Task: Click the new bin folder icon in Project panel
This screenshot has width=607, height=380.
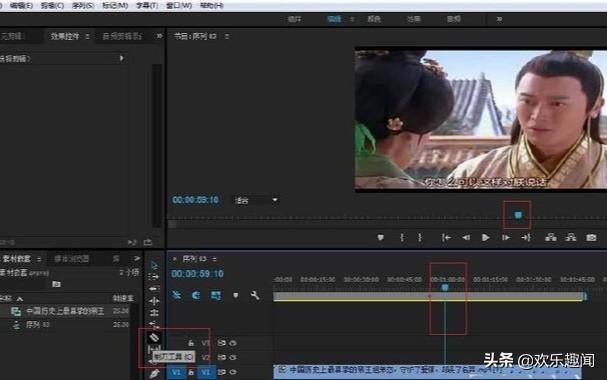Action: [x=57, y=284]
